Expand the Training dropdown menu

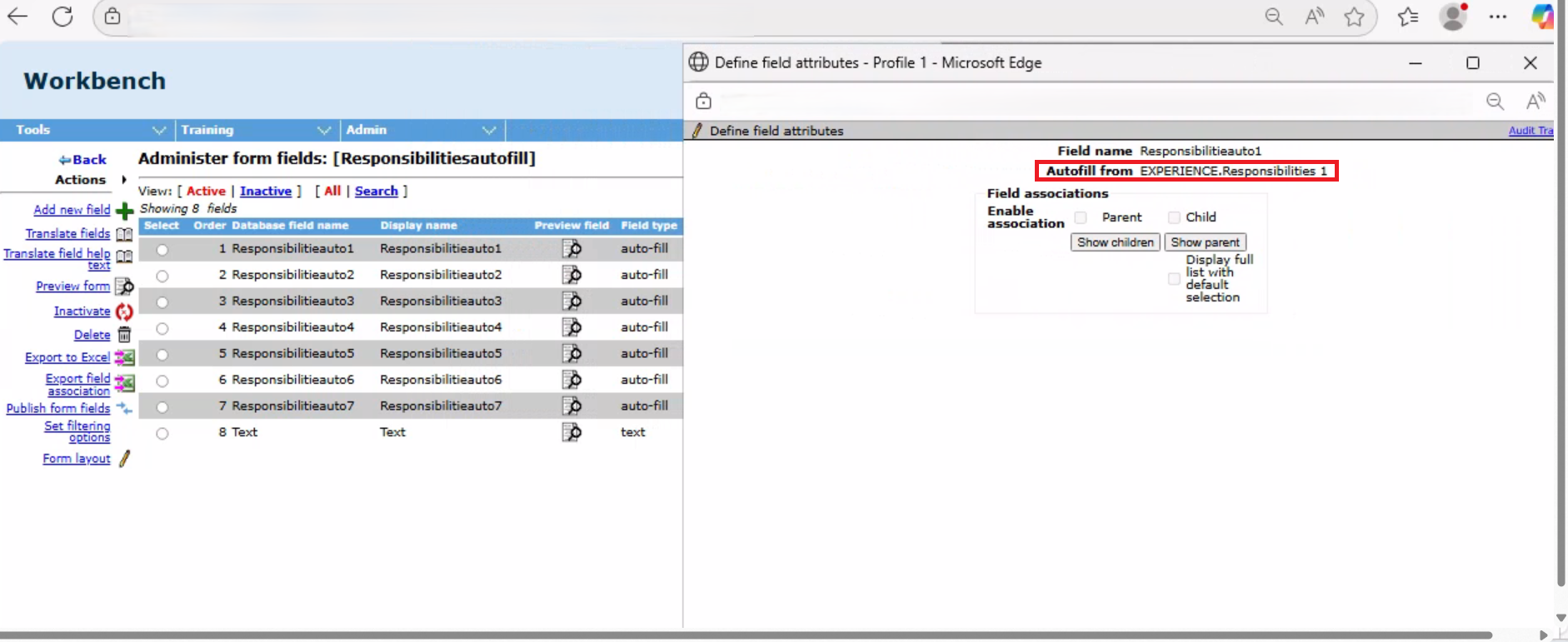pyautogui.click(x=324, y=130)
